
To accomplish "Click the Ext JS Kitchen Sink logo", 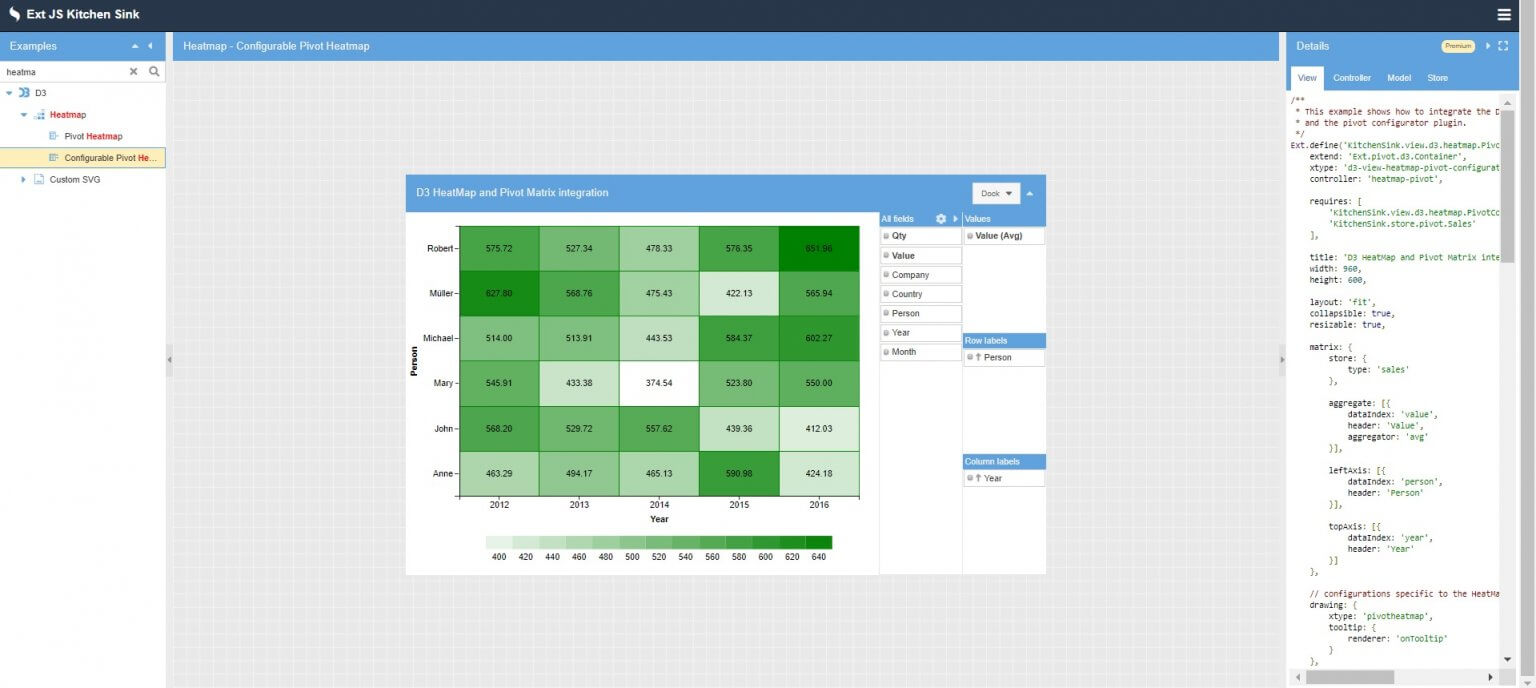I will (x=14, y=14).
